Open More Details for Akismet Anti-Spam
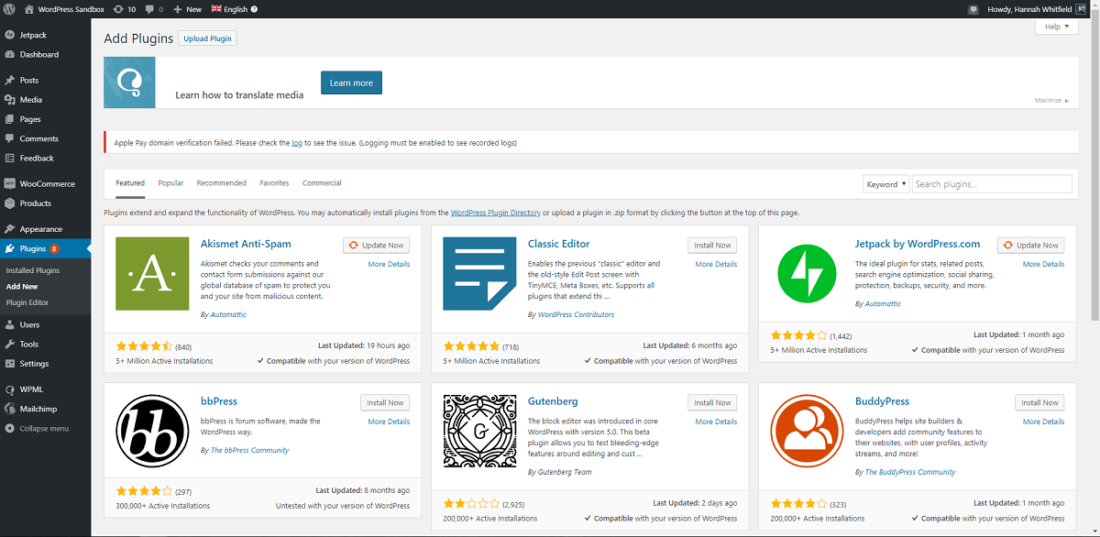Image resolution: width=1100 pixels, height=537 pixels. point(389,264)
